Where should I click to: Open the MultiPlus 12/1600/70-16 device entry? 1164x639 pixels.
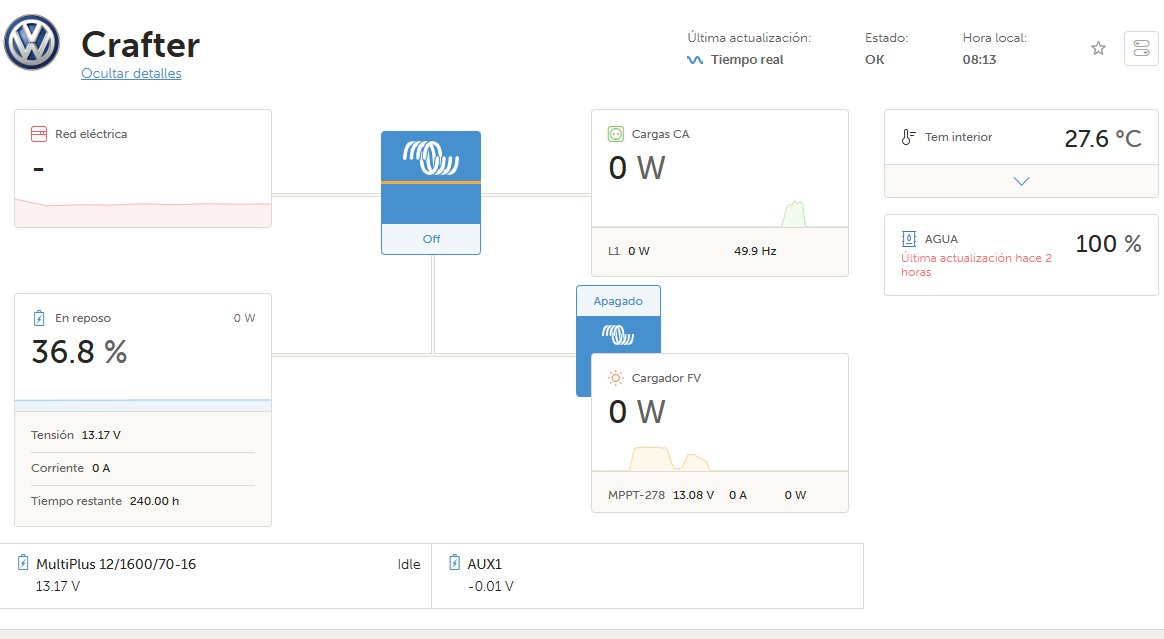point(116,564)
